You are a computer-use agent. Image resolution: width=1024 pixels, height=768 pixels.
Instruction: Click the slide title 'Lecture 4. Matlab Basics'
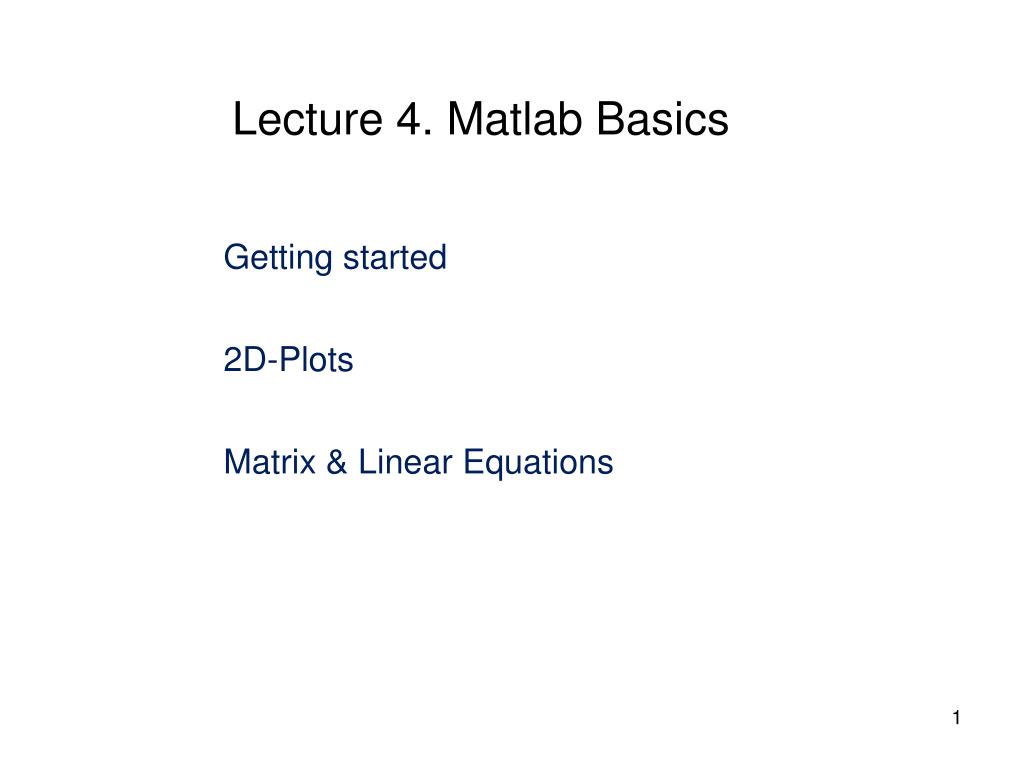click(x=481, y=120)
